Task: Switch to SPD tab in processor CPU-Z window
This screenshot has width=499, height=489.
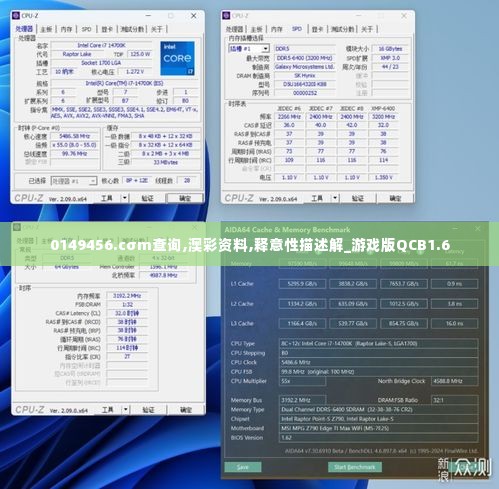Action: tap(86, 29)
